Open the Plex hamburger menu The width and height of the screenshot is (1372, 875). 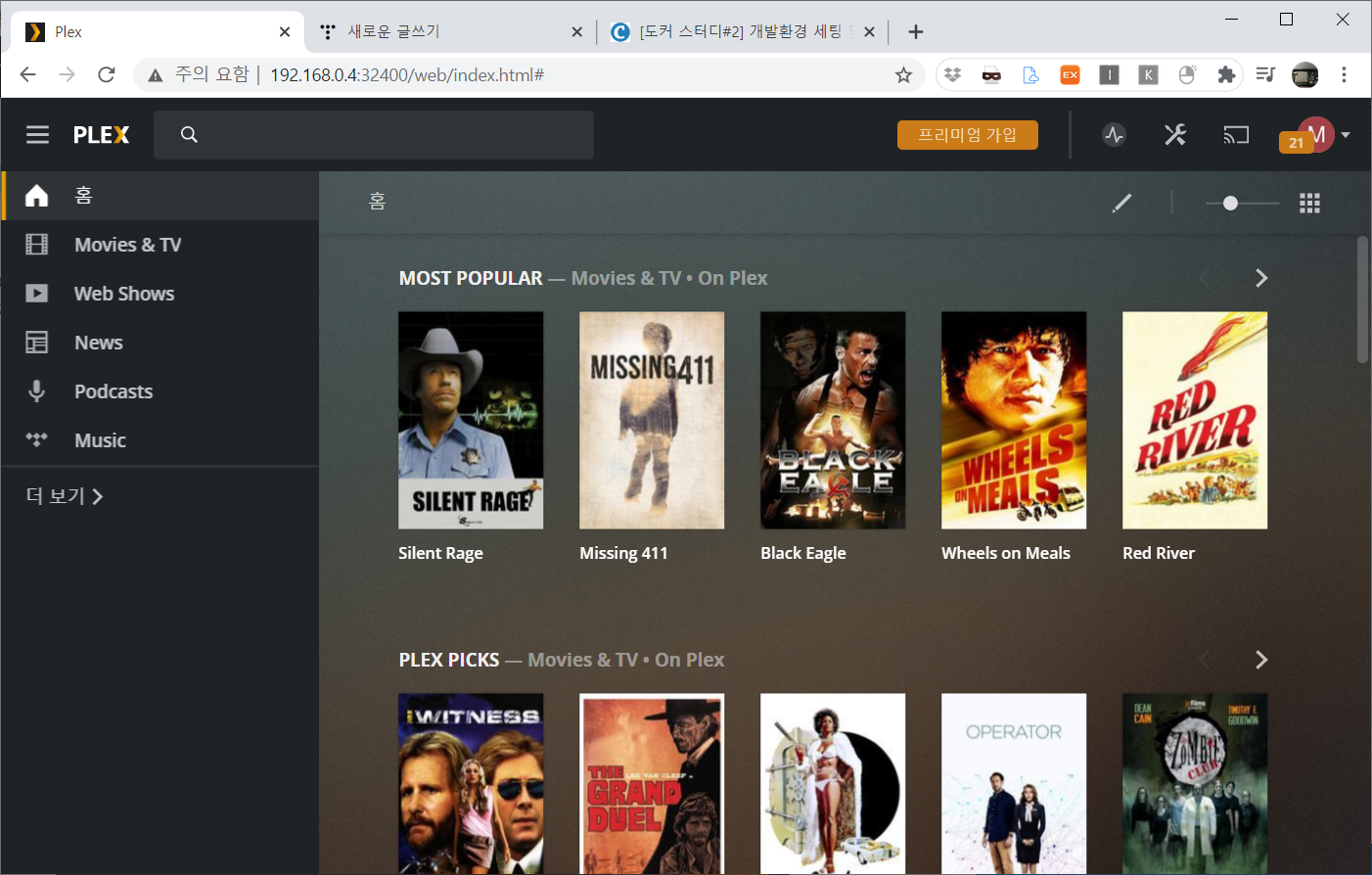37,135
